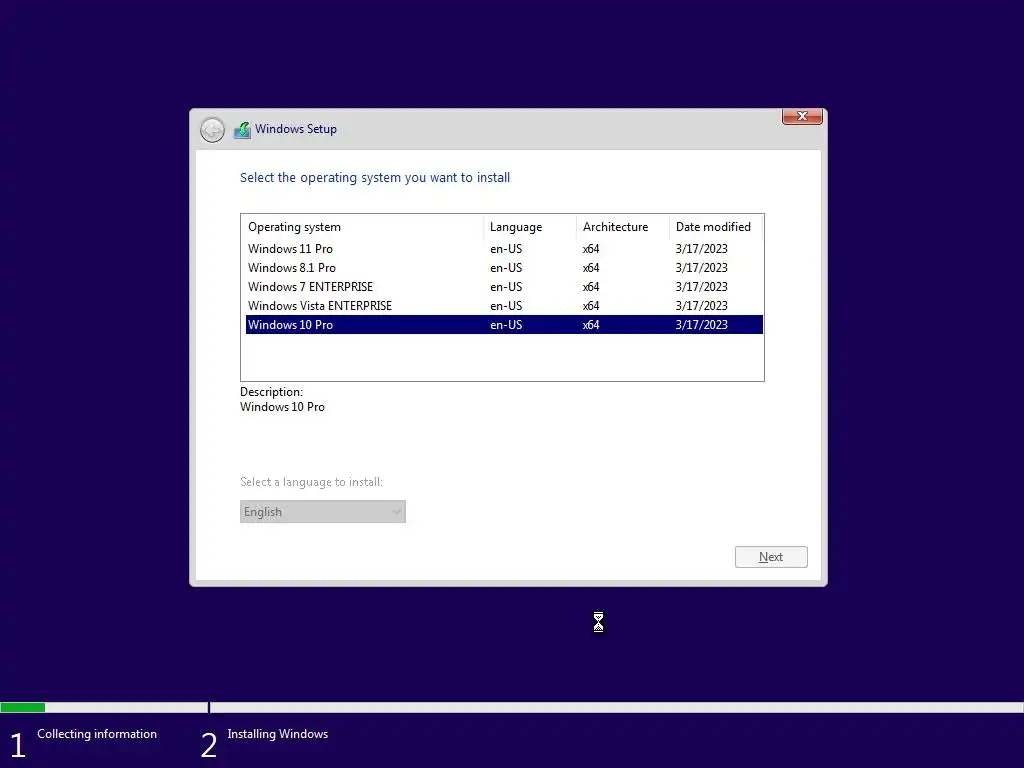Click the en-US cell for Windows 7 ENTERPRISE
Image resolution: width=1024 pixels, height=768 pixels.
(x=506, y=287)
